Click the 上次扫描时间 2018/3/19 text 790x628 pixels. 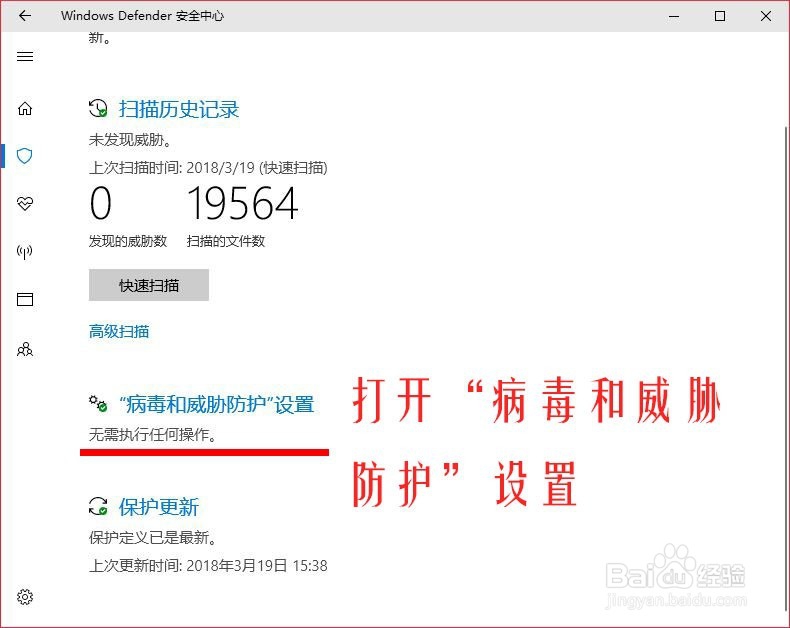pos(208,167)
